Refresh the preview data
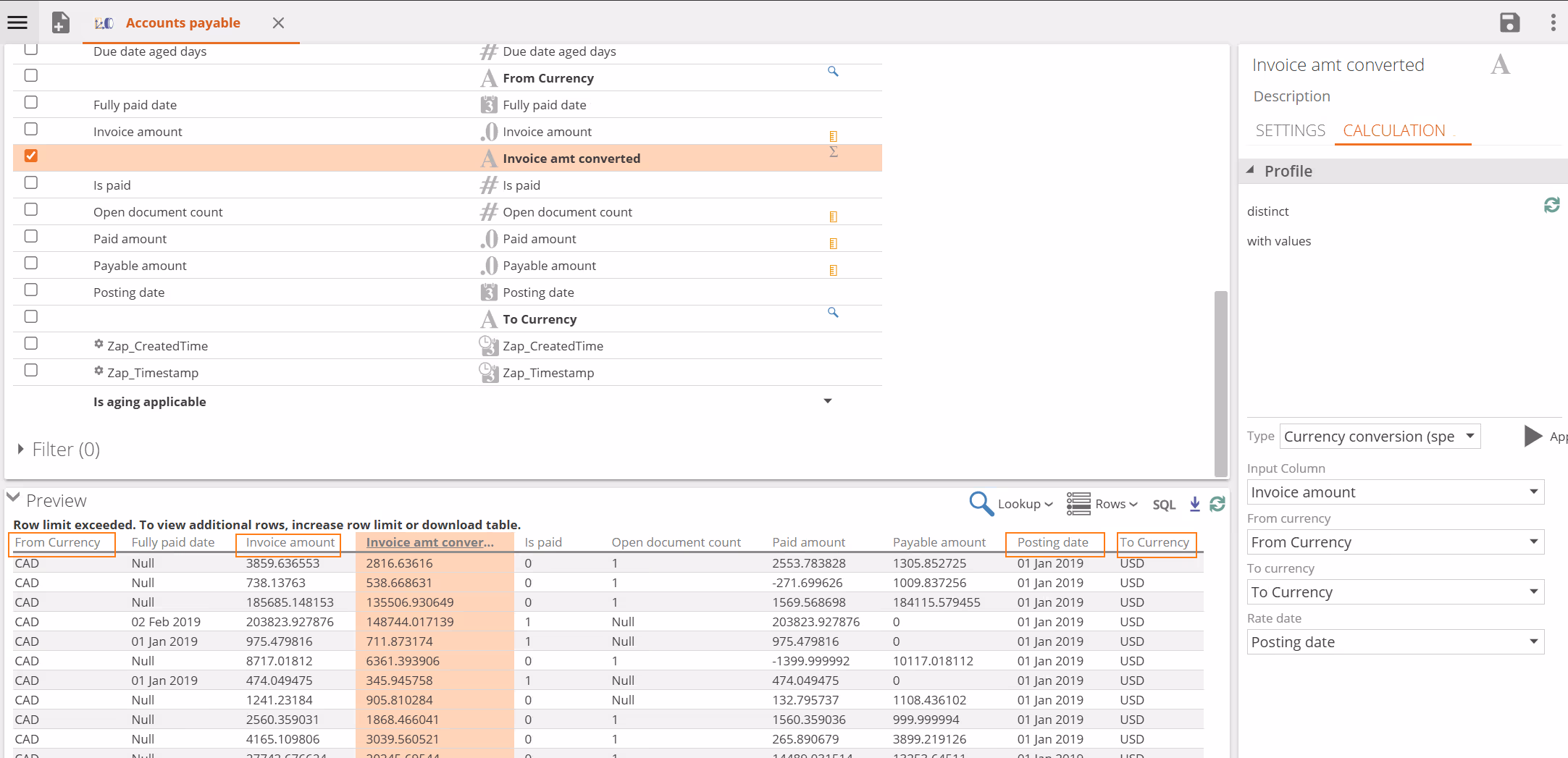 coord(1217,504)
